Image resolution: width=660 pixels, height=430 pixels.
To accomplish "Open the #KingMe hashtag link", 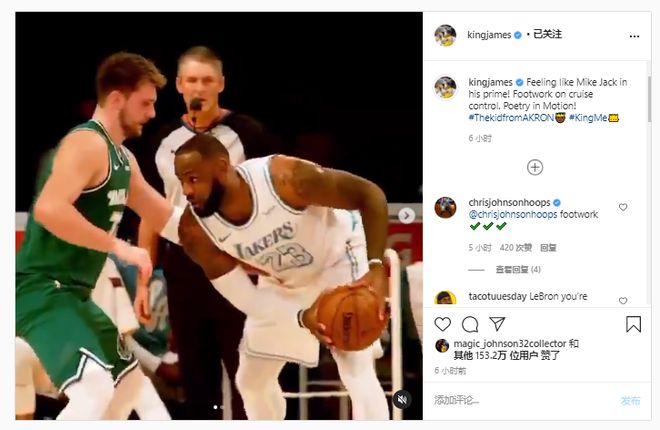I will click(x=588, y=118).
